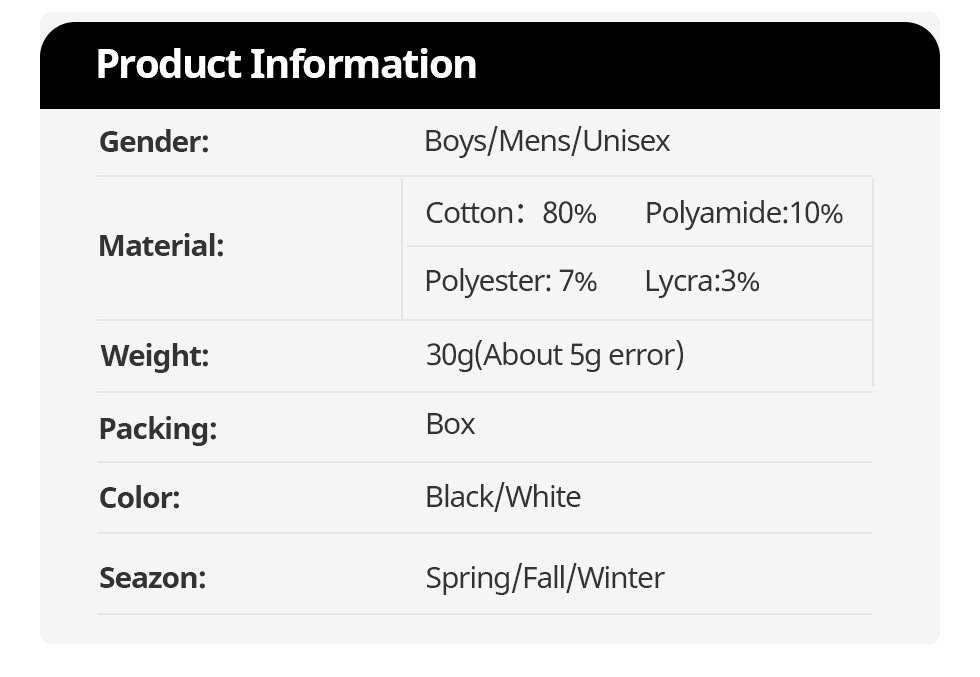Click the Packing label
Screen dimensions: 980x677
(x=158, y=428)
